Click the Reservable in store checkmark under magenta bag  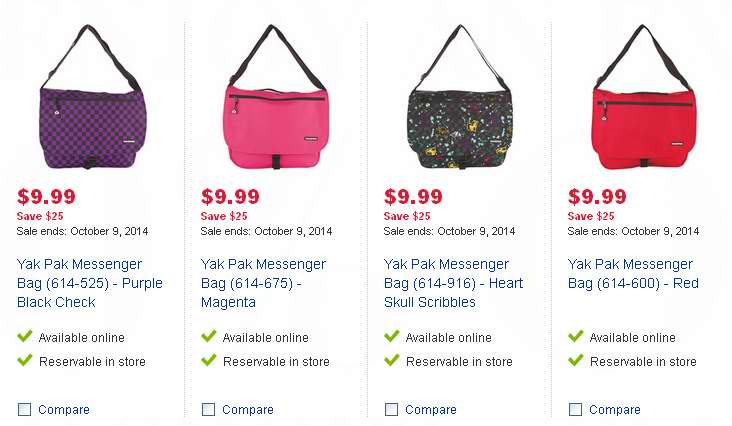[x=209, y=360]
